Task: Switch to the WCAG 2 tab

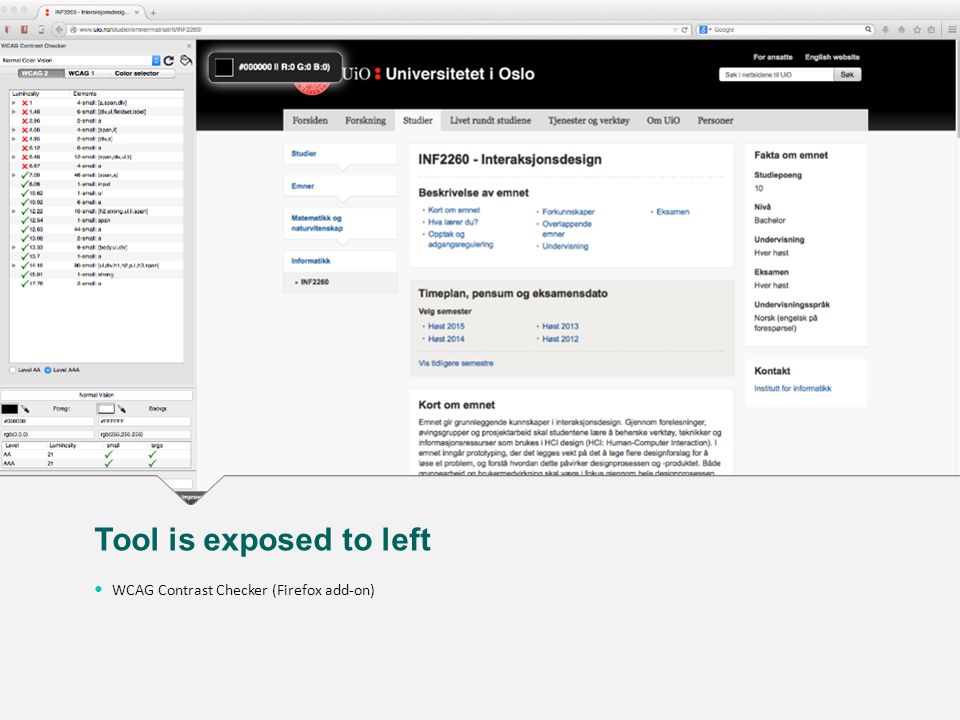Action: 40,73
